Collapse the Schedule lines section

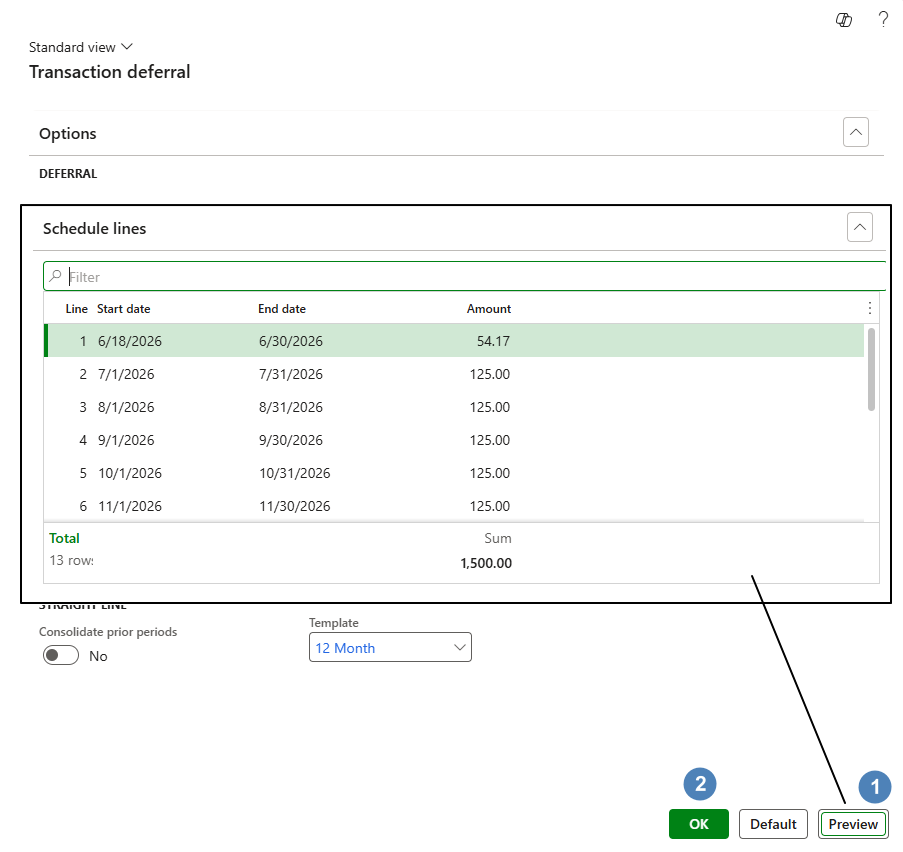(x=860, y=227)
